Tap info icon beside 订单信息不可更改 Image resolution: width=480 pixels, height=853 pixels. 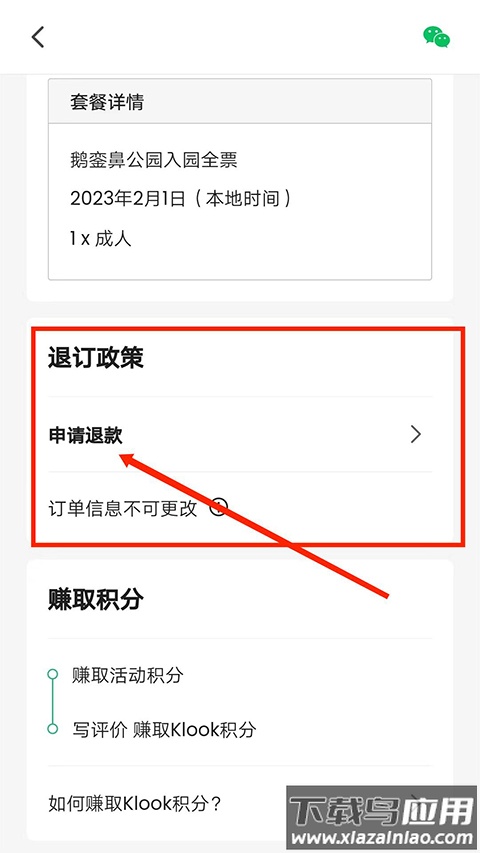tap(218, 508)
